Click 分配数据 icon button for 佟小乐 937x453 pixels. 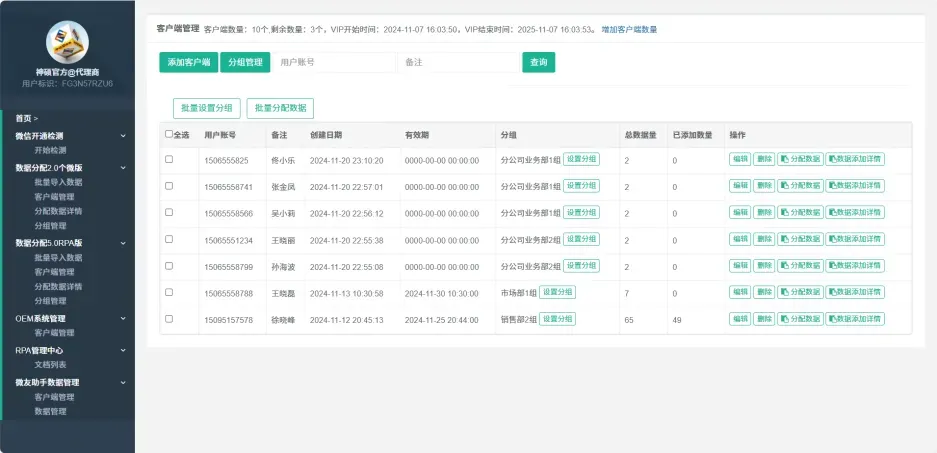point(800,159)
